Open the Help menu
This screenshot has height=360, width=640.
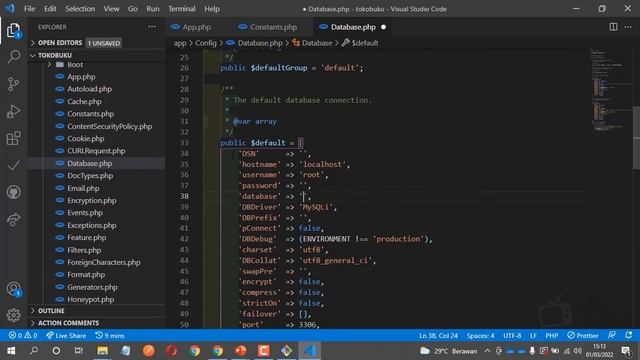[212, 9]
